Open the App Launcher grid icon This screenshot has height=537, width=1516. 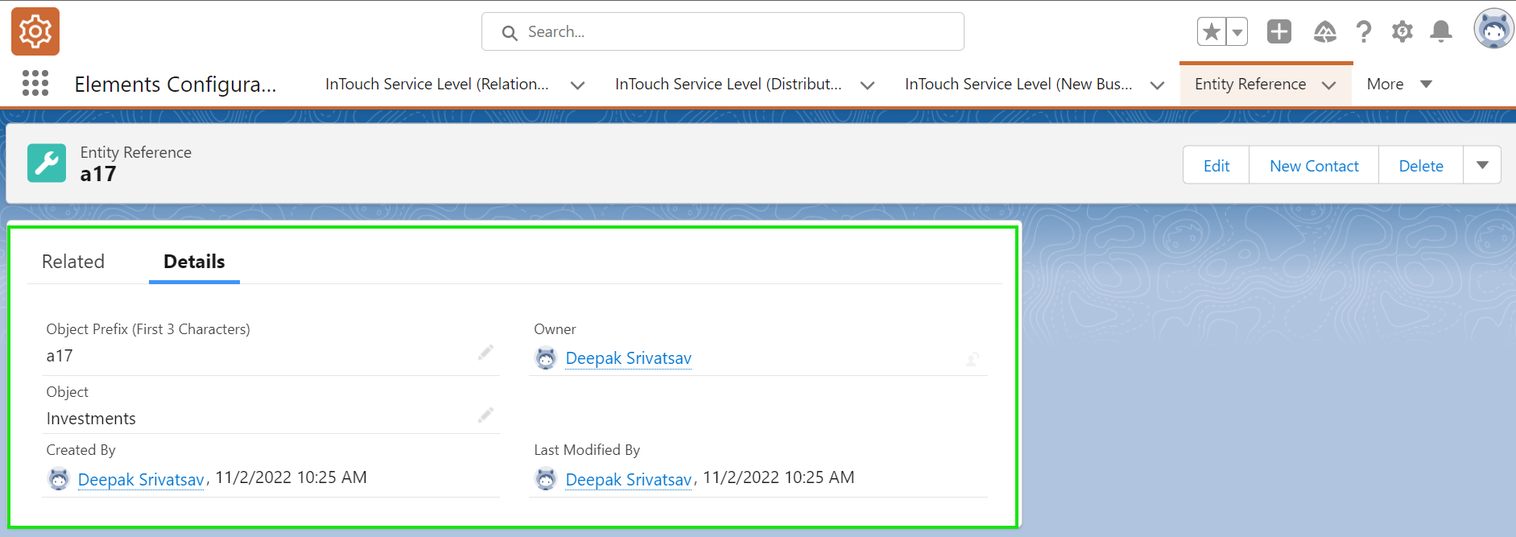tap(35, 83)
